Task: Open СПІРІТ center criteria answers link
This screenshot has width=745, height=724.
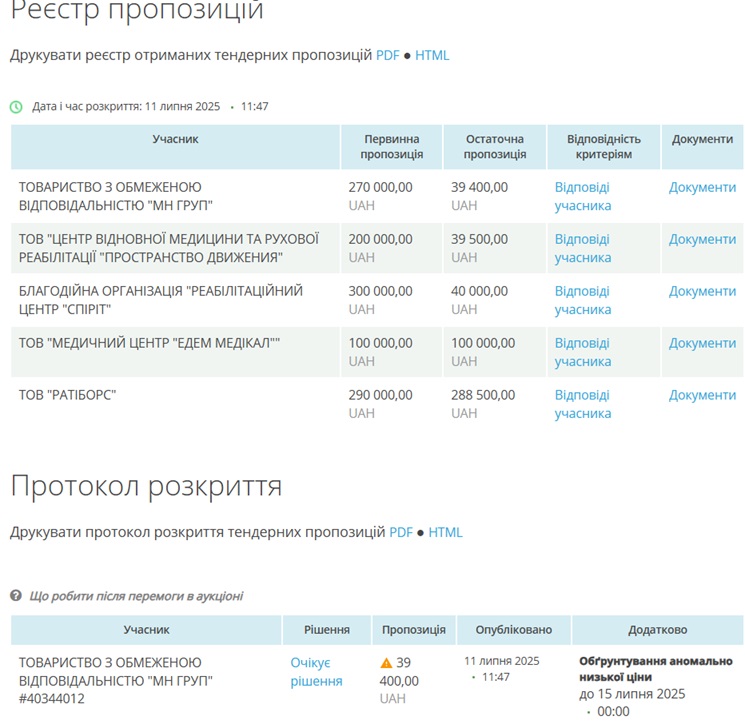Action: coord(583,300)
